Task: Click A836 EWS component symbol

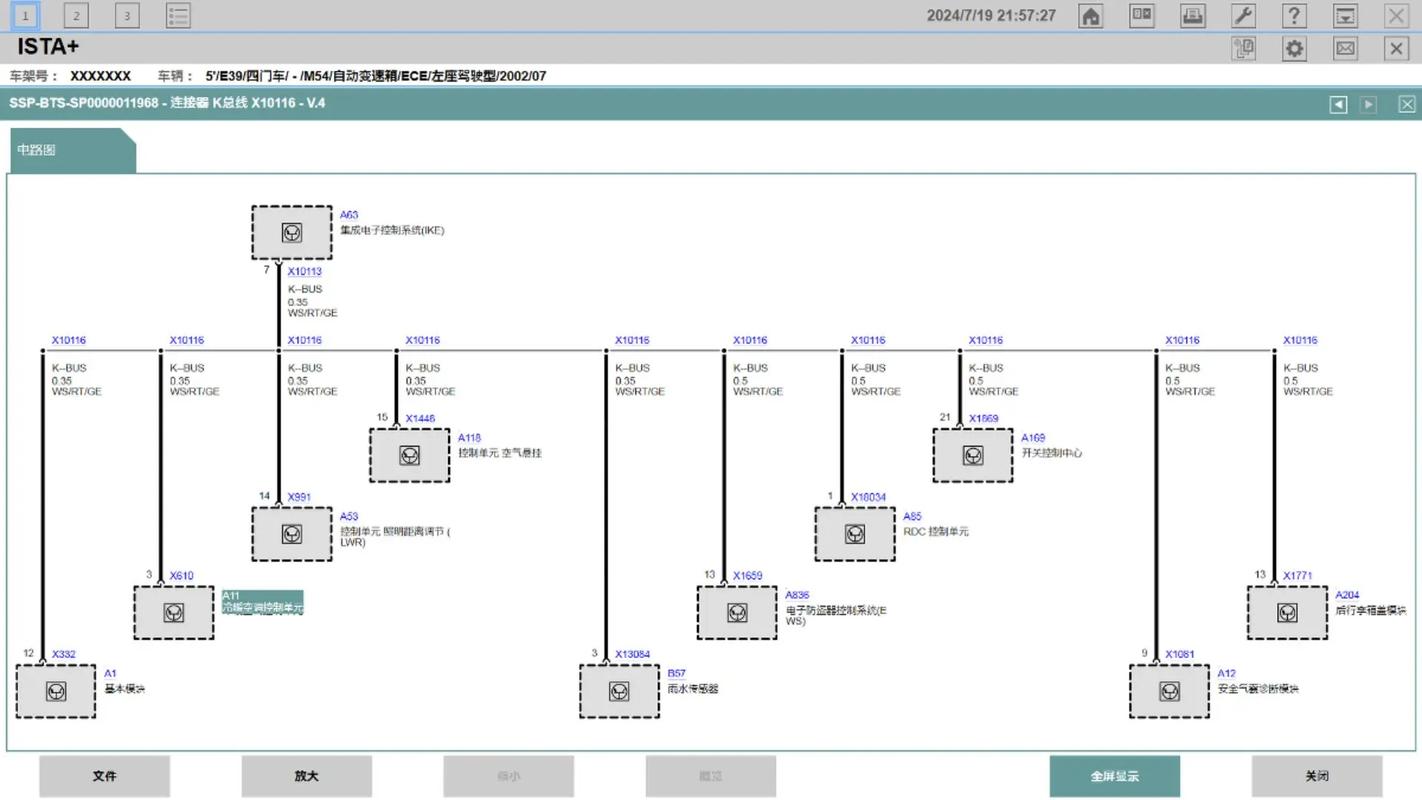Action: pos(737,613)
